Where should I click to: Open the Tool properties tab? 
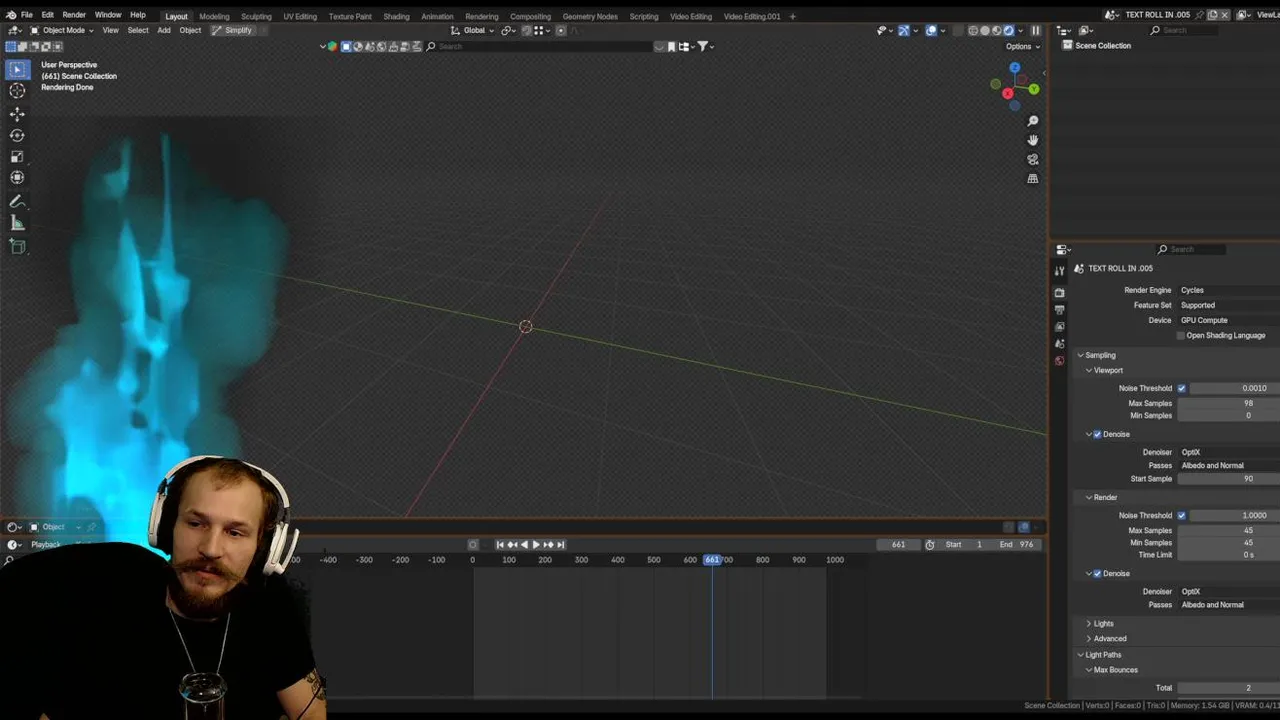1060,271
